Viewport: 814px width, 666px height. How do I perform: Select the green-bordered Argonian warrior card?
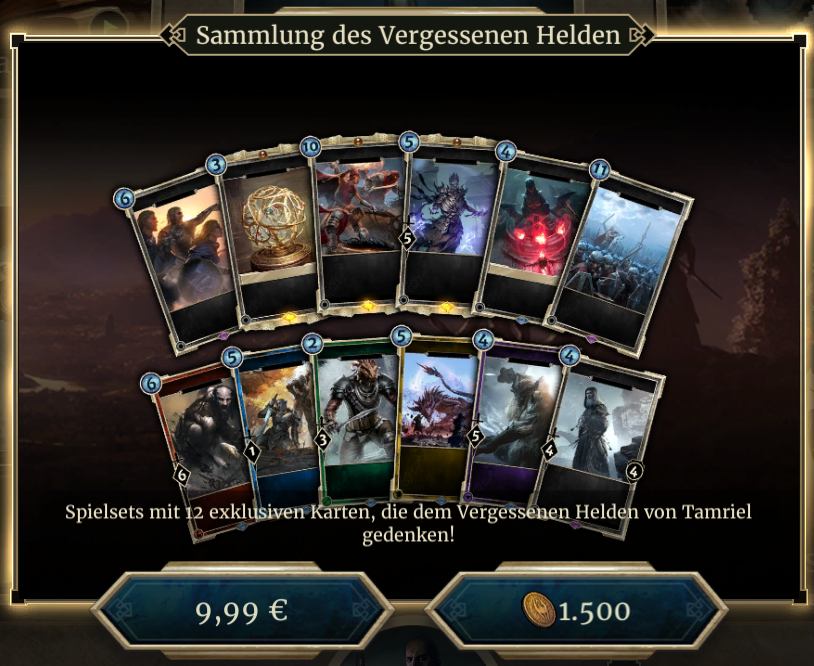click(x=356, y=420)
